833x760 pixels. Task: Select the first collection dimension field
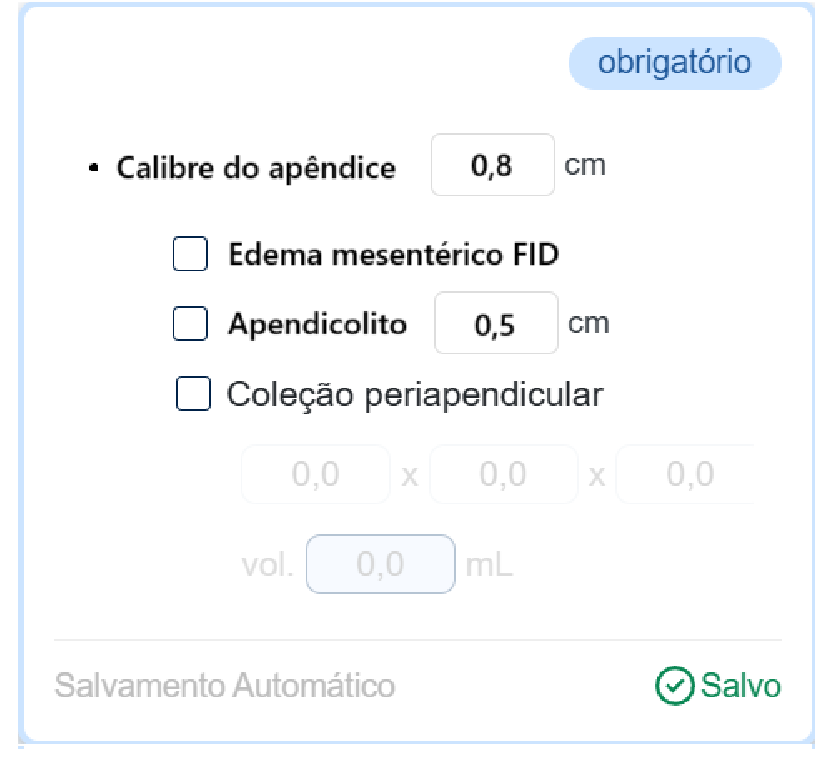pos(316,474)
